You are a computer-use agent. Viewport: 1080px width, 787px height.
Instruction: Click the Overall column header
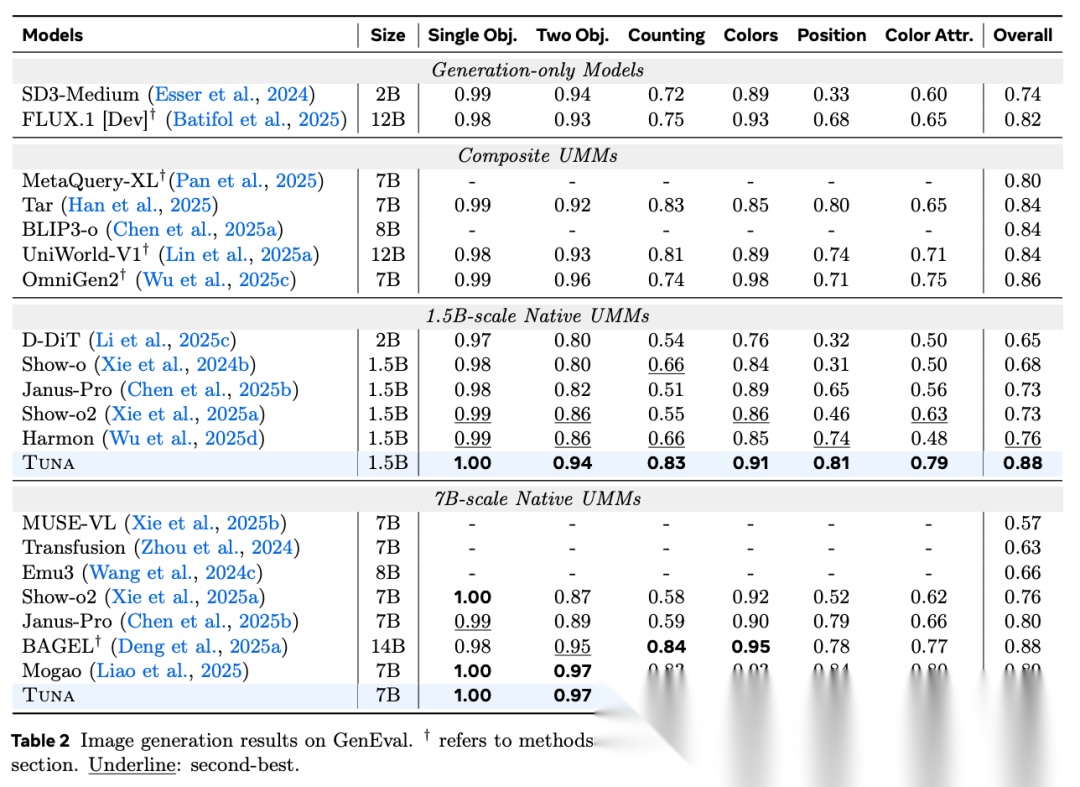(1023, 35)
